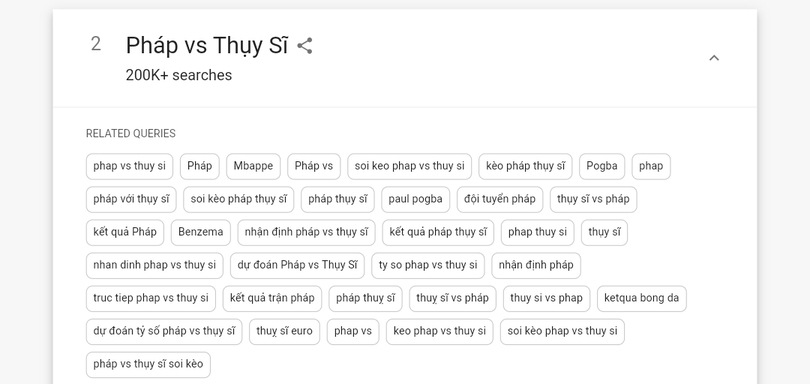Click the kết quả trận pháp chip
The height and width of the screenshot is (384, 810).
[x=272, y=299]
